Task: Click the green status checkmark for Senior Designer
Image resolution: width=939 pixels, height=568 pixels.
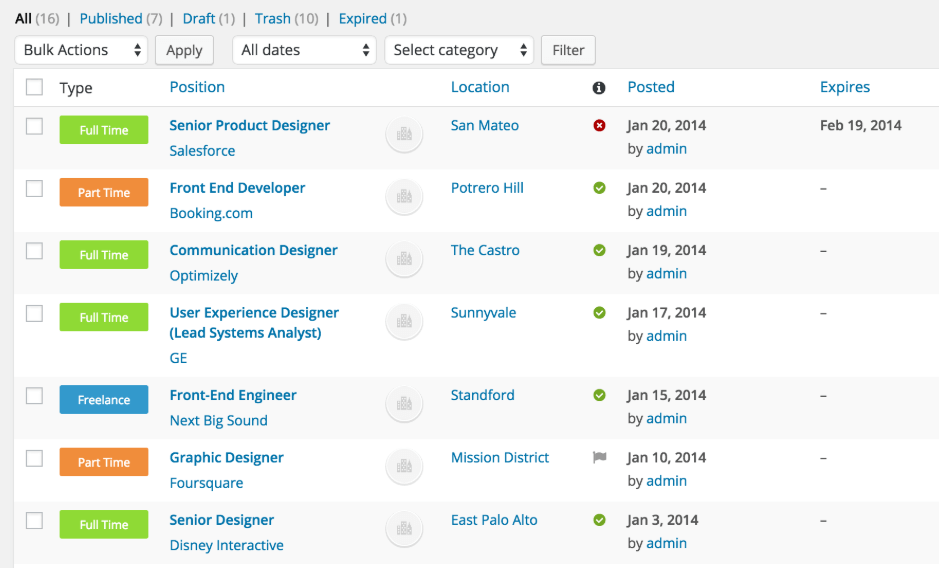Action: (599, 520)
